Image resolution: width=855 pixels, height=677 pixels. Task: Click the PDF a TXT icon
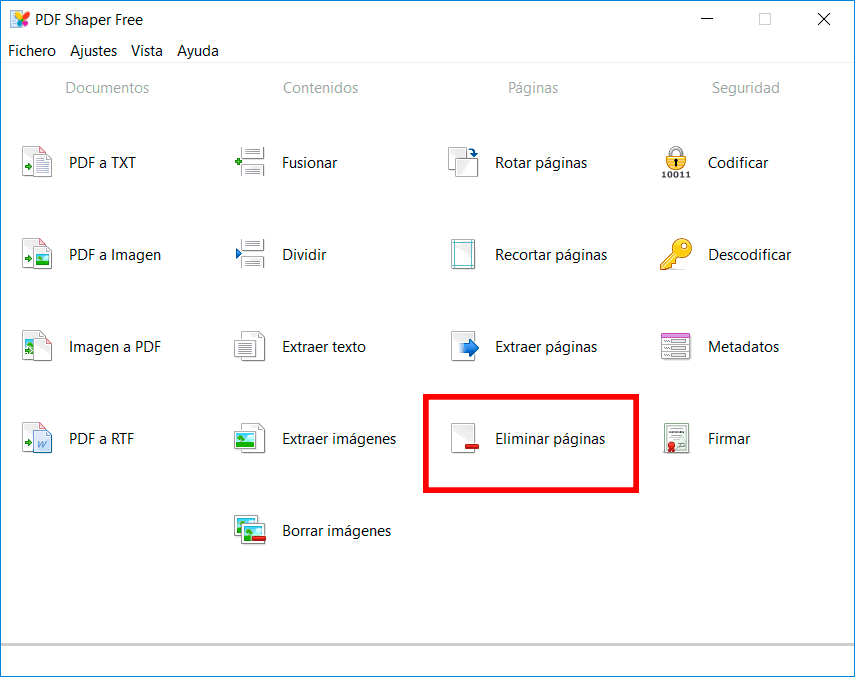point(37,162)
